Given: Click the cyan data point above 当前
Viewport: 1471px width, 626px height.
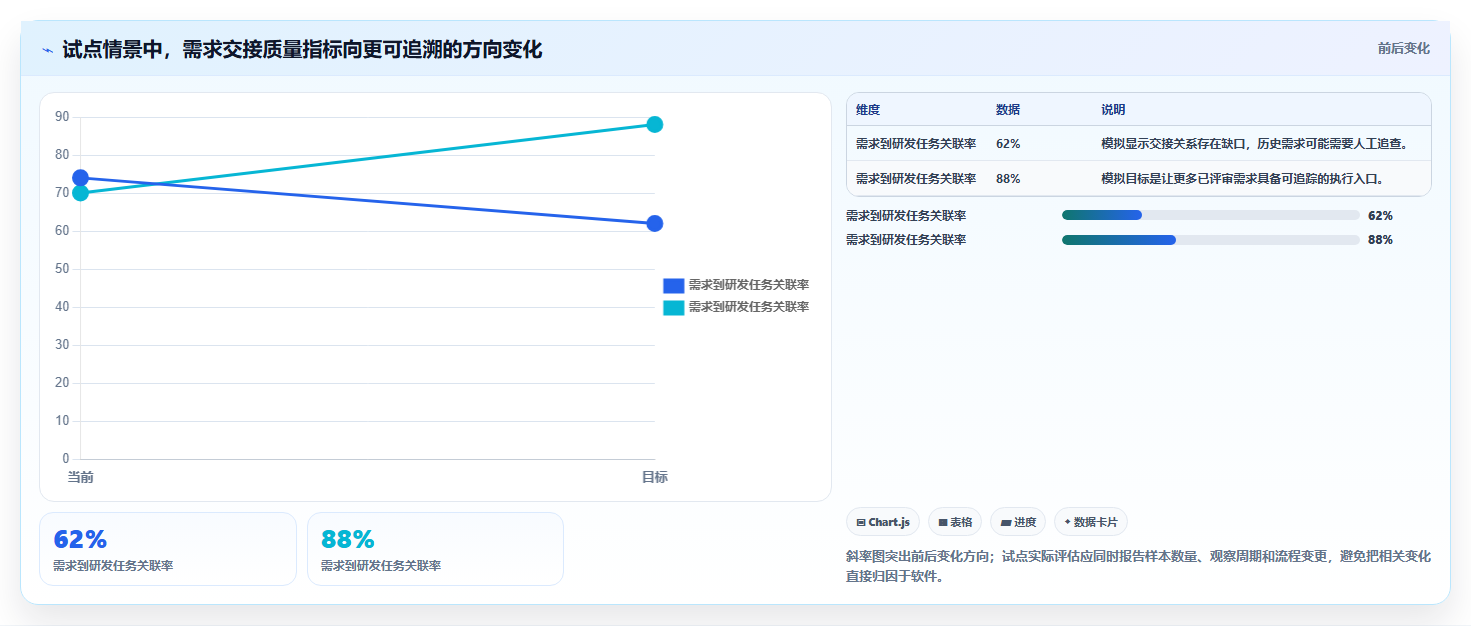Looking at the screenshot, I should click(80, 193).
